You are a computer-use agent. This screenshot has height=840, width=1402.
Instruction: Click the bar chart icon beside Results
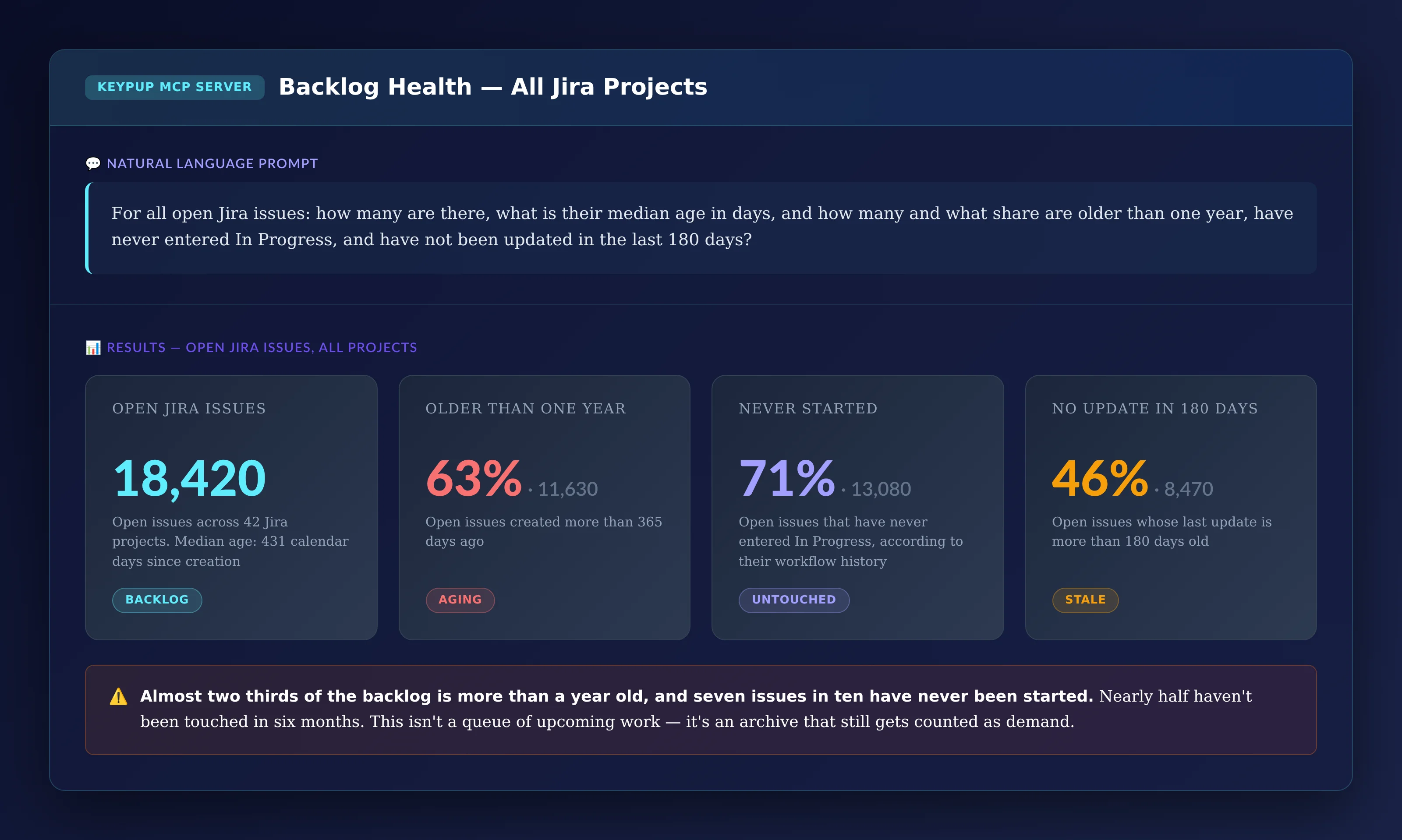click(93, 348)
